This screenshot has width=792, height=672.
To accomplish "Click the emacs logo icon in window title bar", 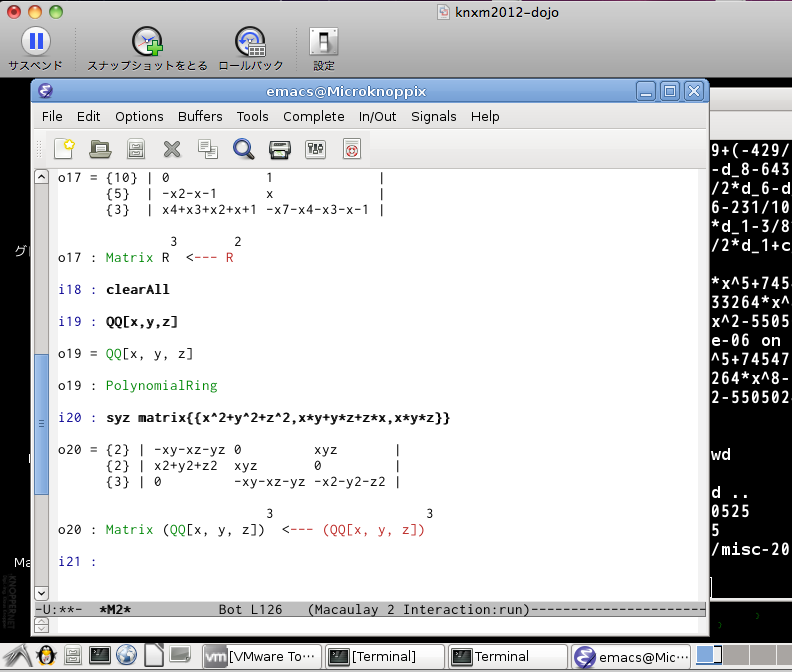I will click(x=45, y=91).
